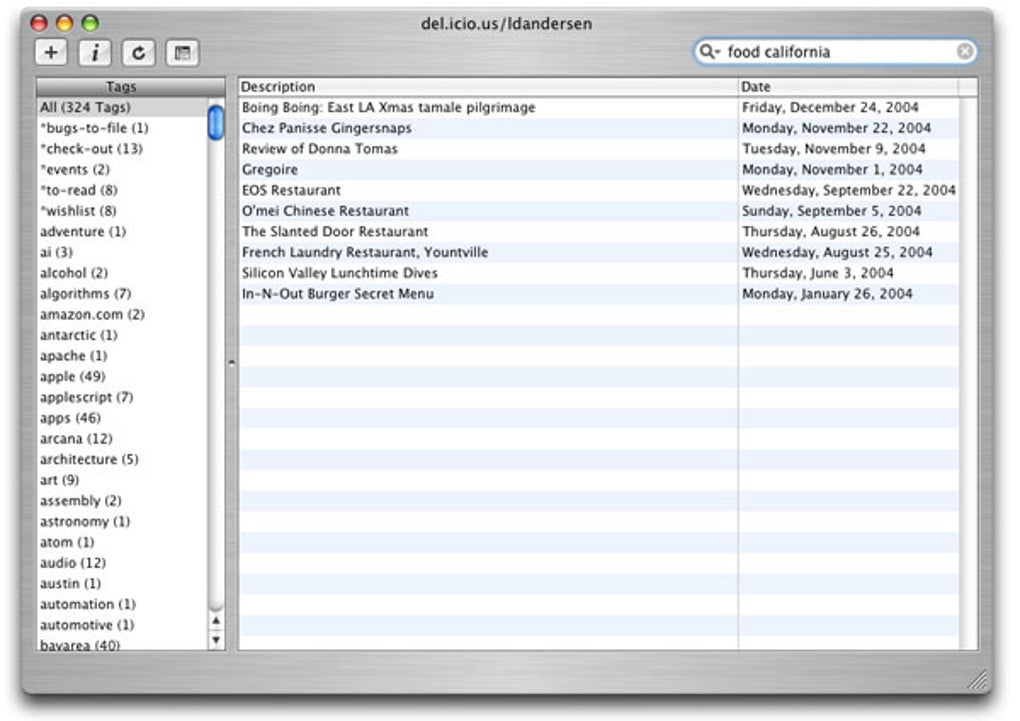Select the 'alcohol (2)' tag
The height and width of the screenshot is (721, 1020).
click(x=122, y=273)
